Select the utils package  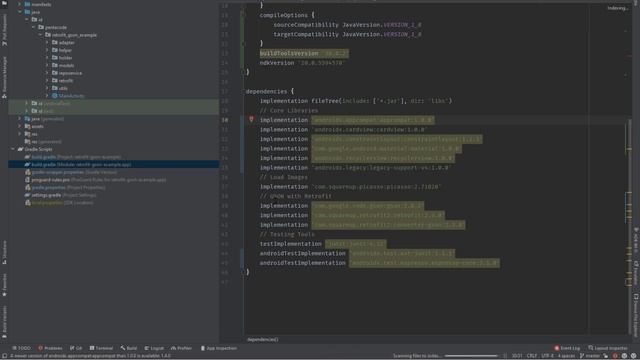(63, 88)
